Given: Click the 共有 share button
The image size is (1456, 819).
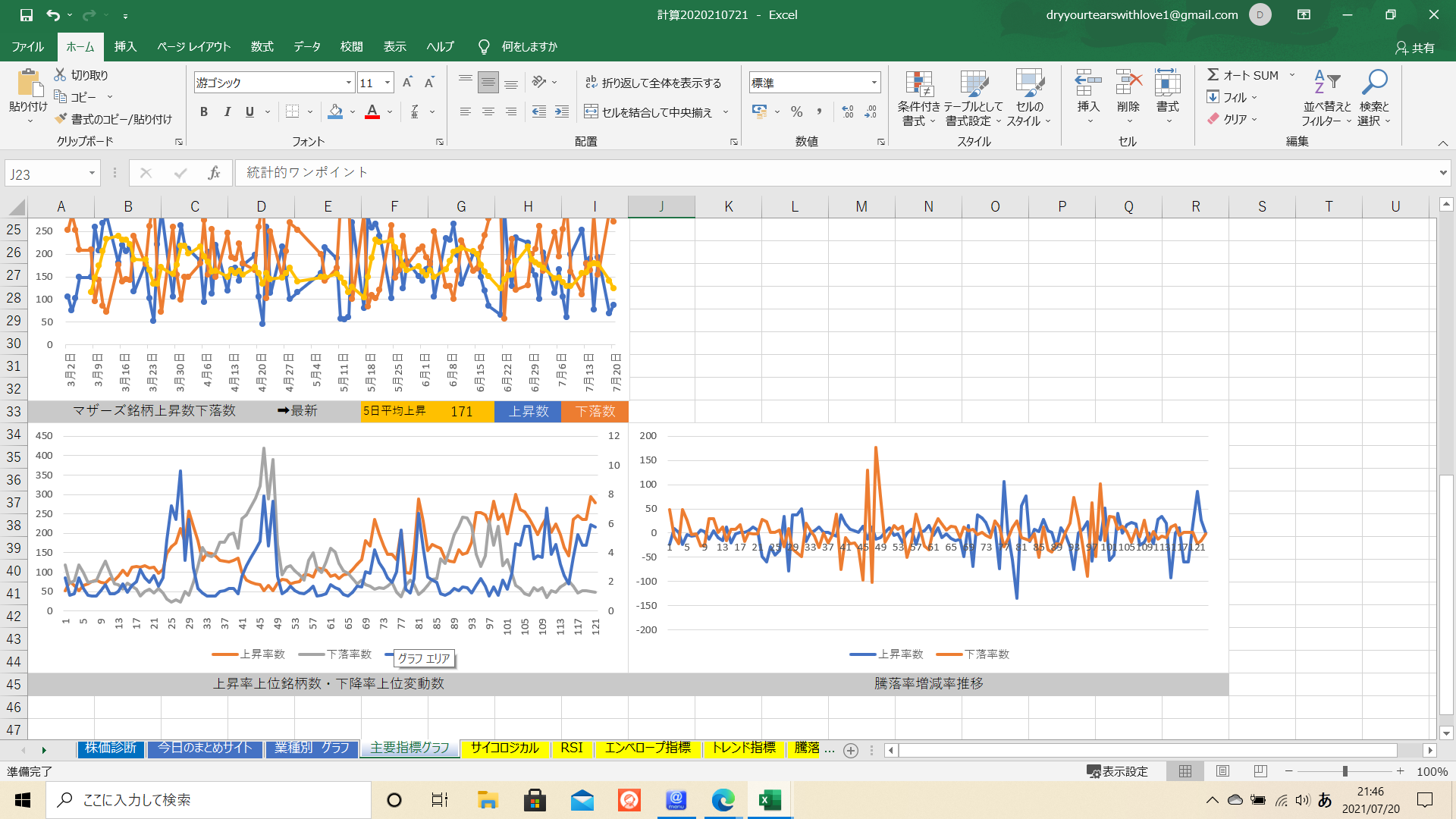Looking at the screenshot, I should coord(1415,48).
